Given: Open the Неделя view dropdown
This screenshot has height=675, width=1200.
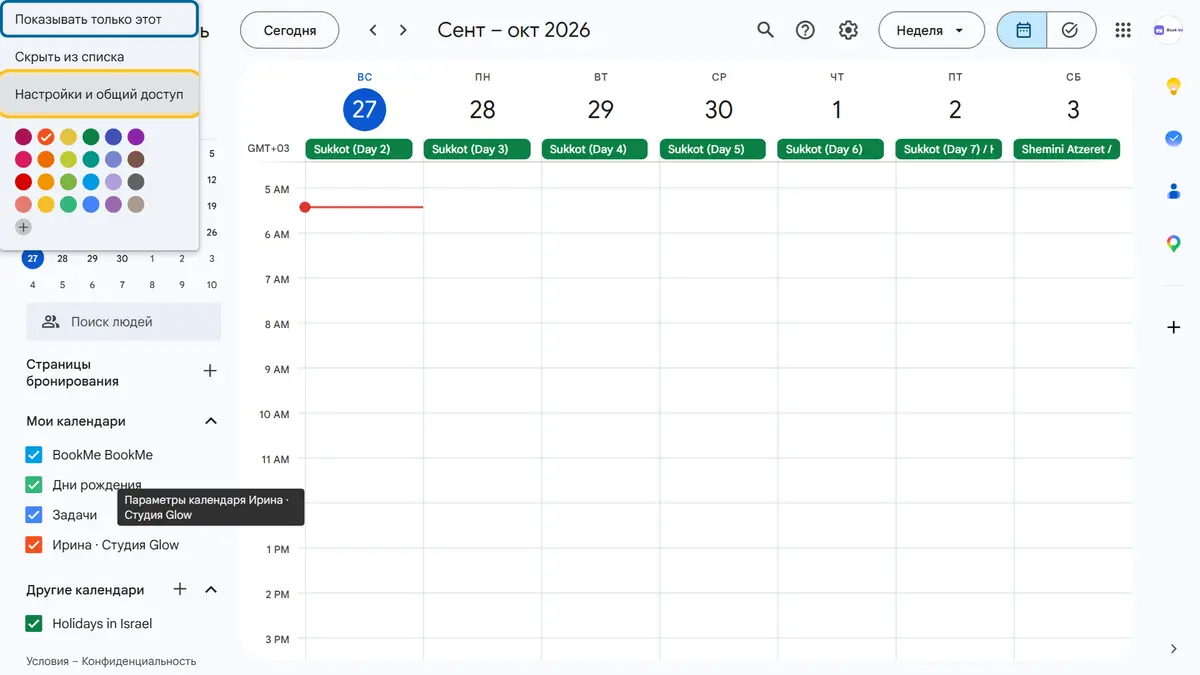Looking at the screenshot, I should [930, 30].
